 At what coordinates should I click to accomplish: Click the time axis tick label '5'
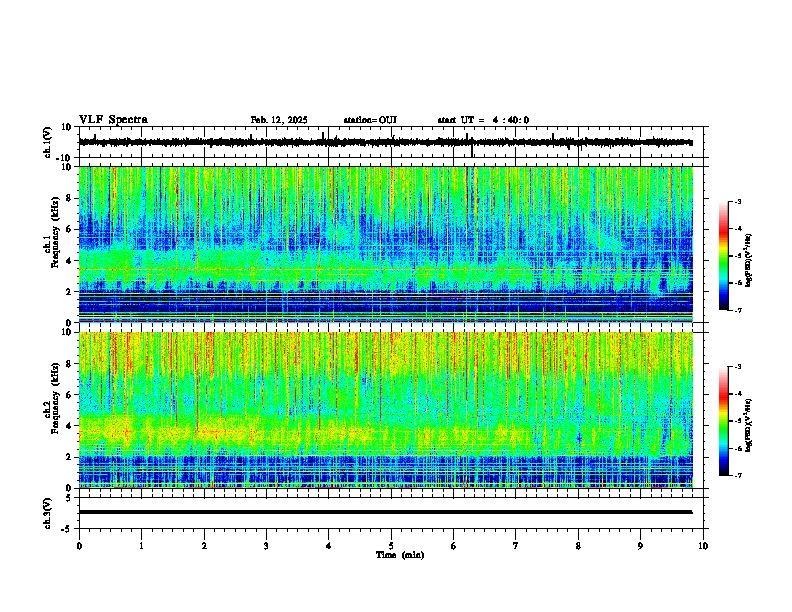pos(391,546)
